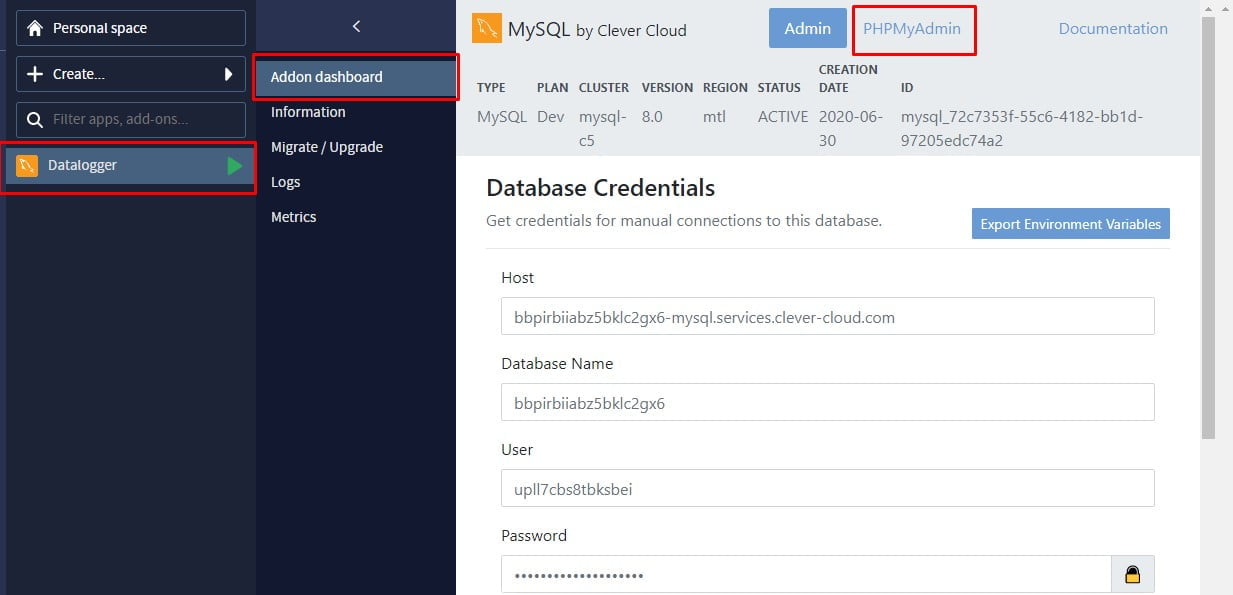Expand the Create menu arrow
The width and height of the screenshot is (1233, 595).
[x=228, y=75]
